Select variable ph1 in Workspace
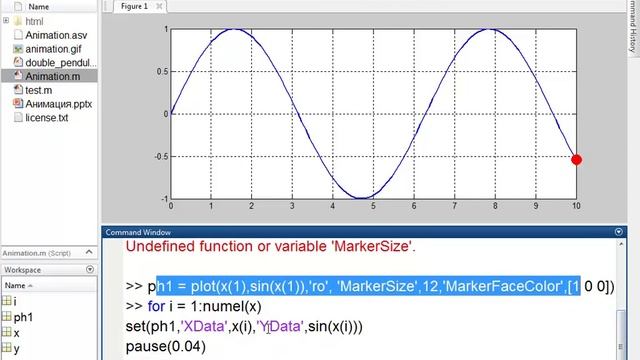 [x=23, y=317]
